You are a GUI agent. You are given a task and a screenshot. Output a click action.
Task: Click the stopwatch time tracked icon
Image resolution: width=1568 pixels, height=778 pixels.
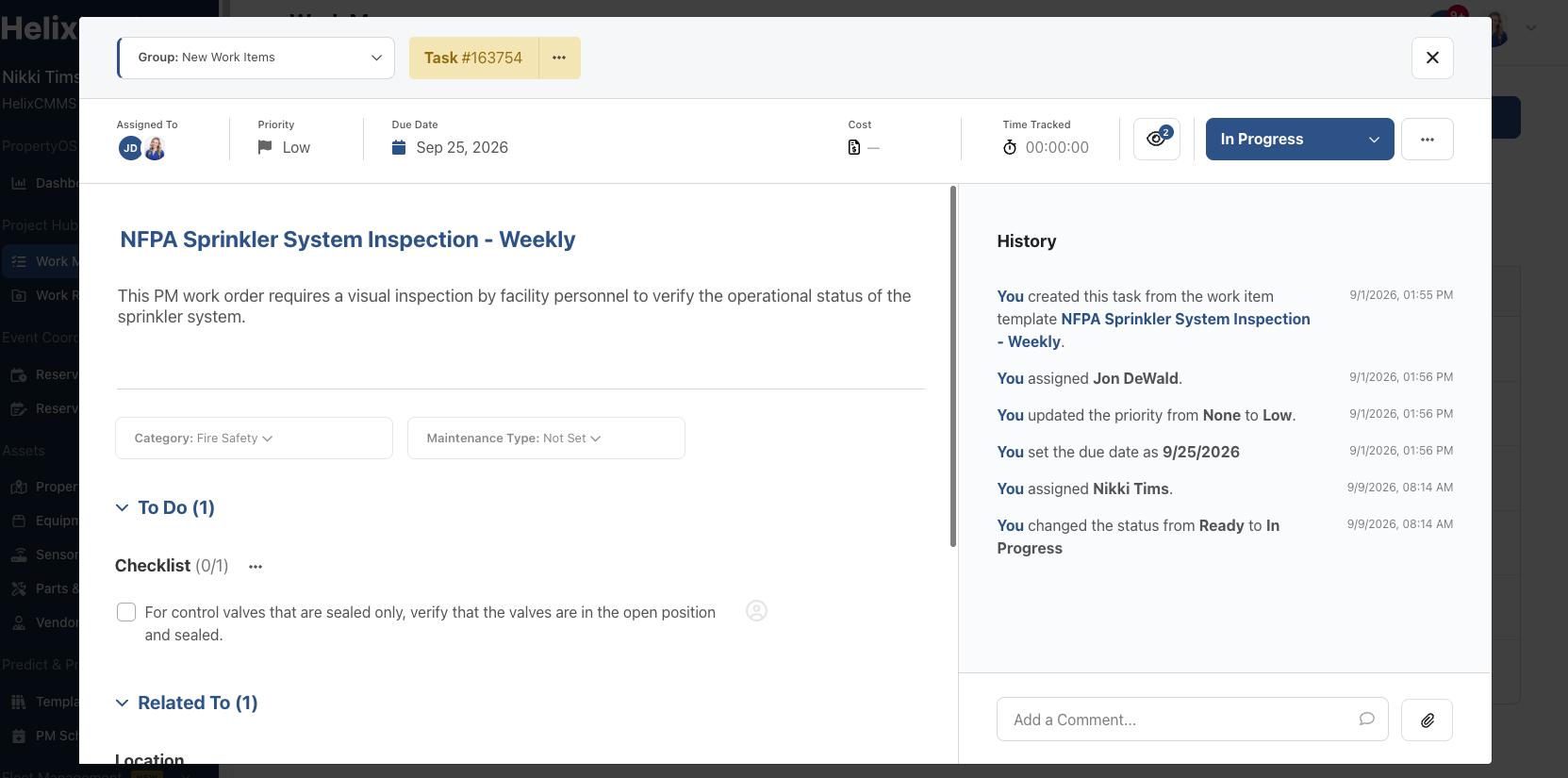[x=1010, y=147]
